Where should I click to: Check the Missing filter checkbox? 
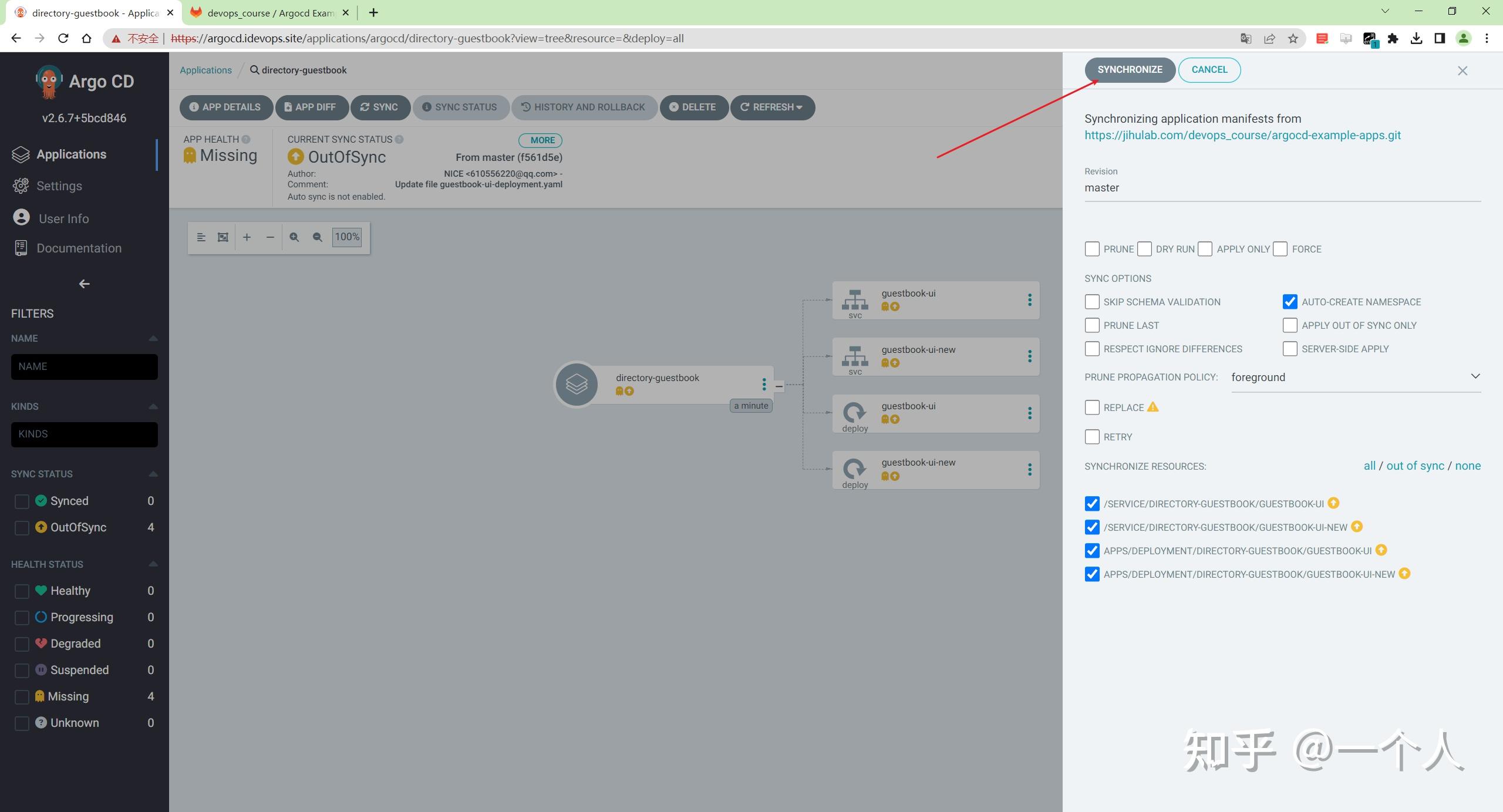[22, 697]
